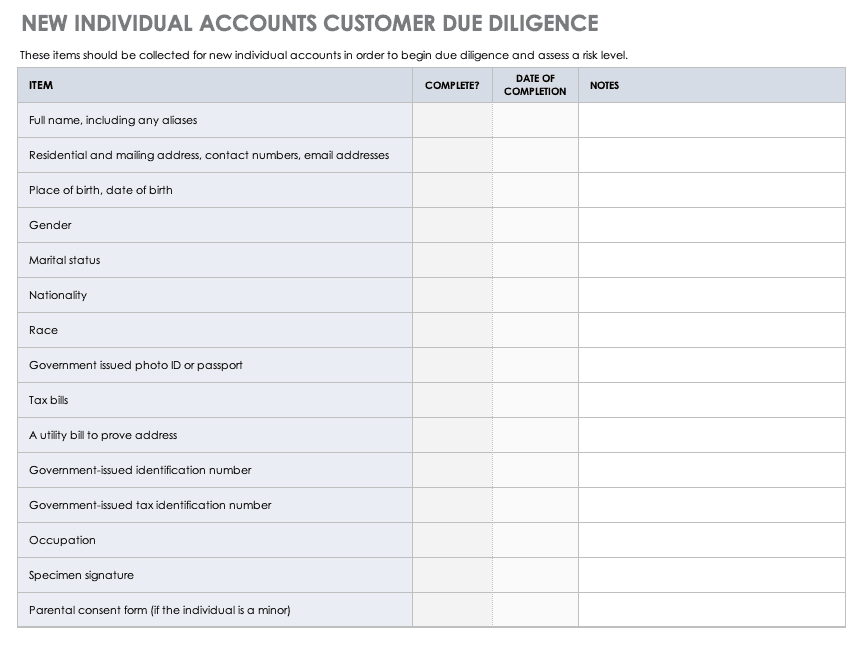Click the Notes cell for Full name row

[712, 120]
